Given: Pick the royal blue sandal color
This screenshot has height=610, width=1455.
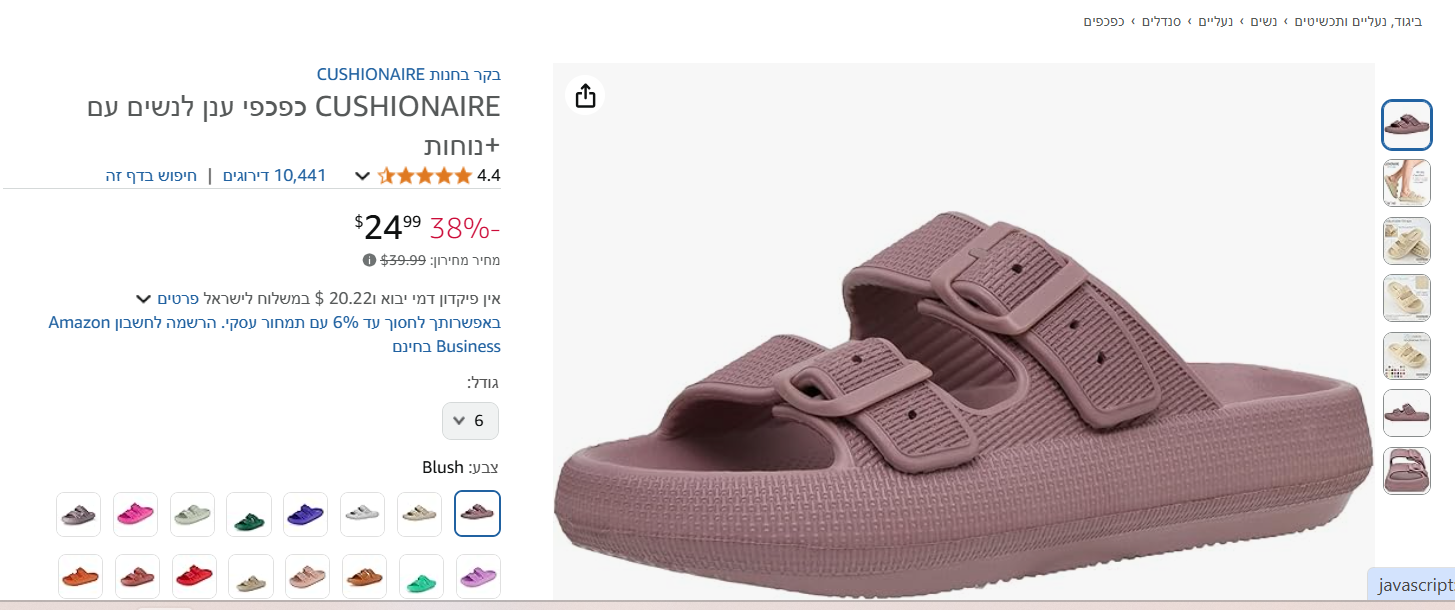Looking at the screenshot, I should (x=305, y=514).
